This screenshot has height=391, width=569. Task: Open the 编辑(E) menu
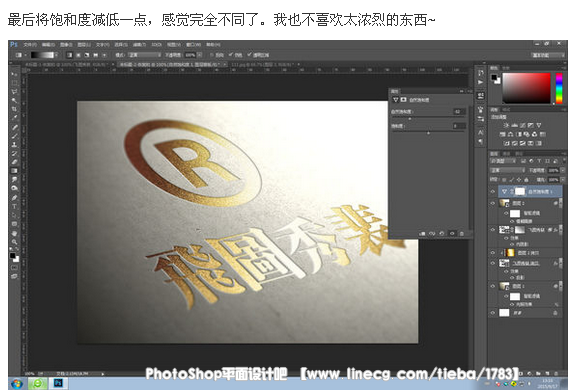[x=48, y=45]
